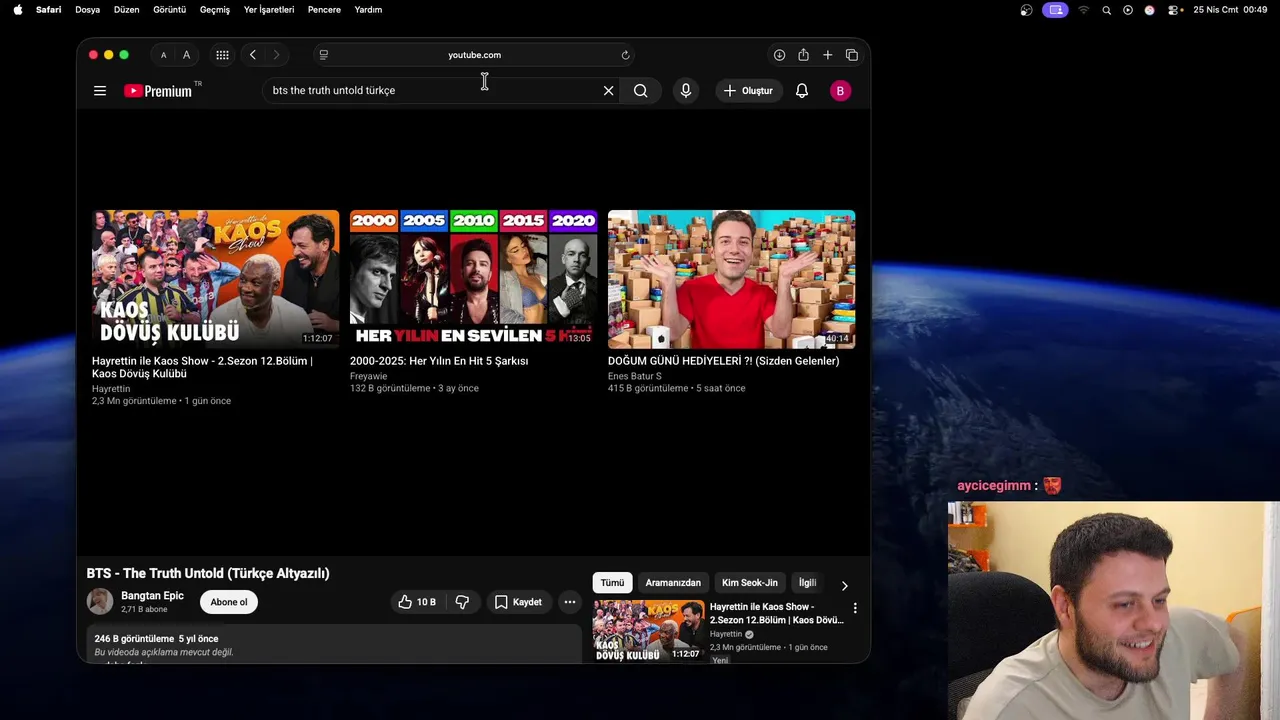Open sidebar Hayrettin ile Kaos Show thumbnail
1280x720 pixels.
pyautogui.click(x=648, y=630)
